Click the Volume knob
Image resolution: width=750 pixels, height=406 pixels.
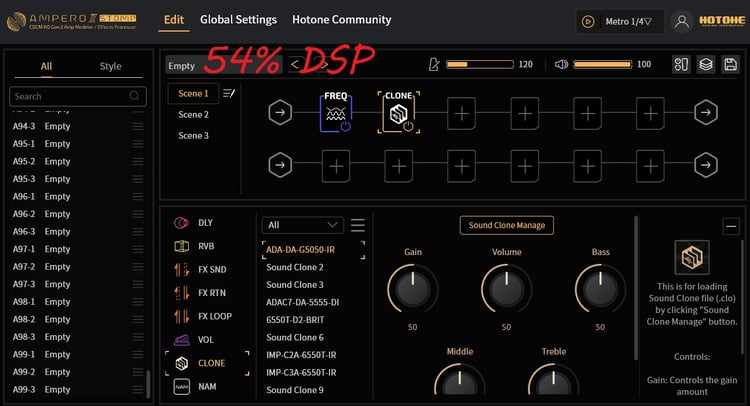pyautogui.click(x=507, y=288)
